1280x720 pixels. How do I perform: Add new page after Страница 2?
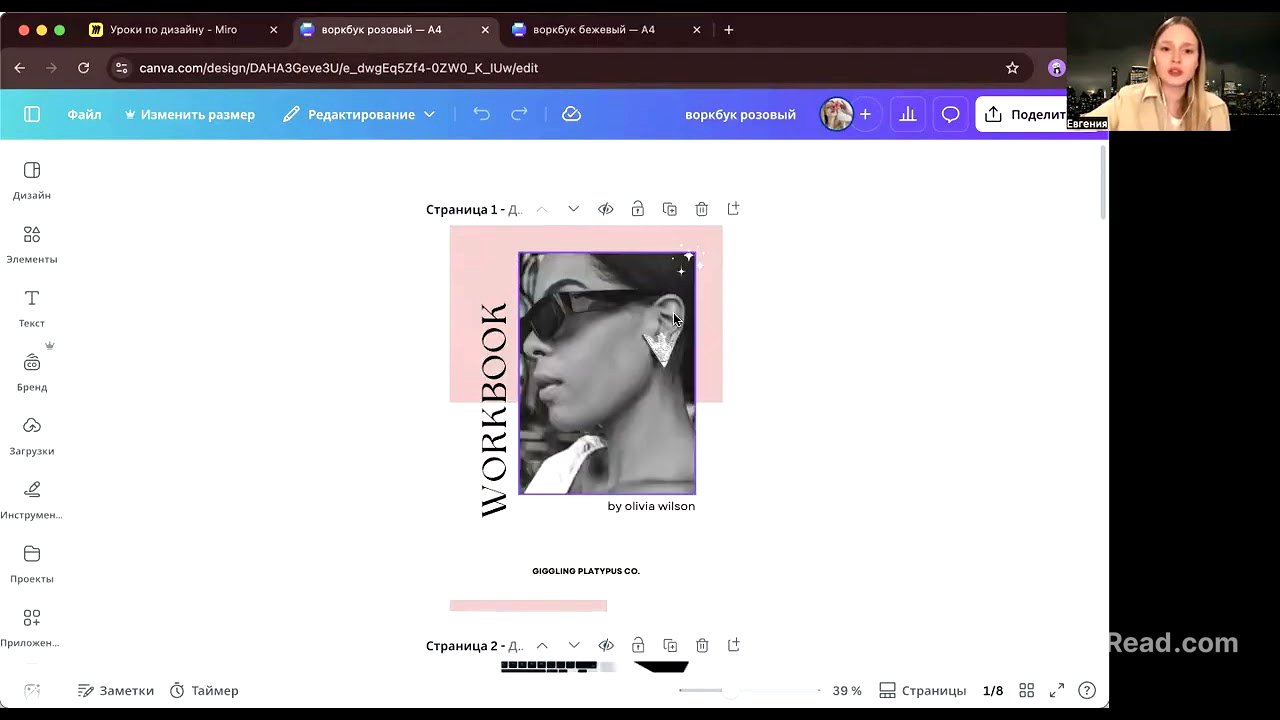click(x=734, y=646)
